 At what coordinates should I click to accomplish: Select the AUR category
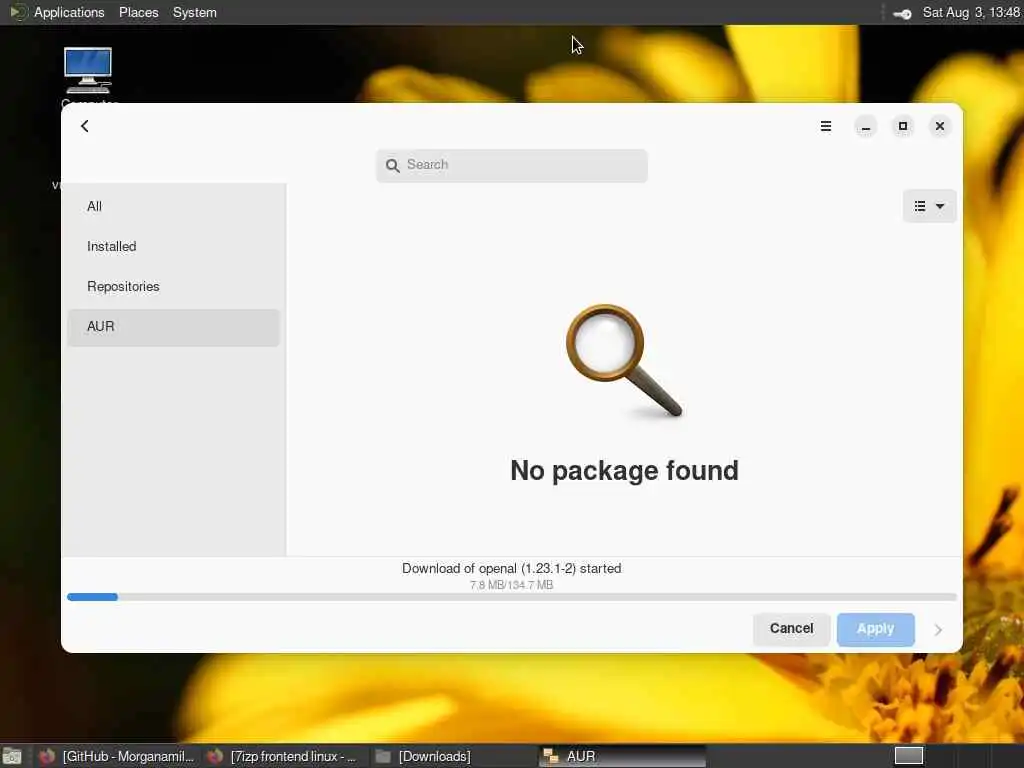[x=173, y=327]
